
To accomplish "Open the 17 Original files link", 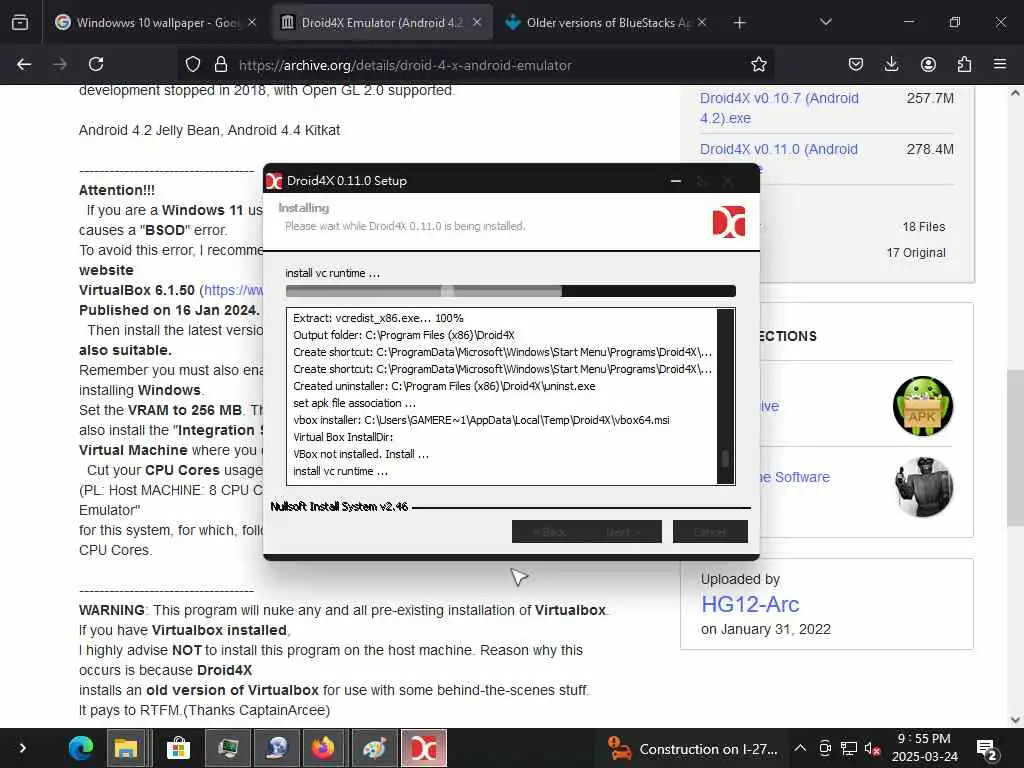I will click(916, 253).
